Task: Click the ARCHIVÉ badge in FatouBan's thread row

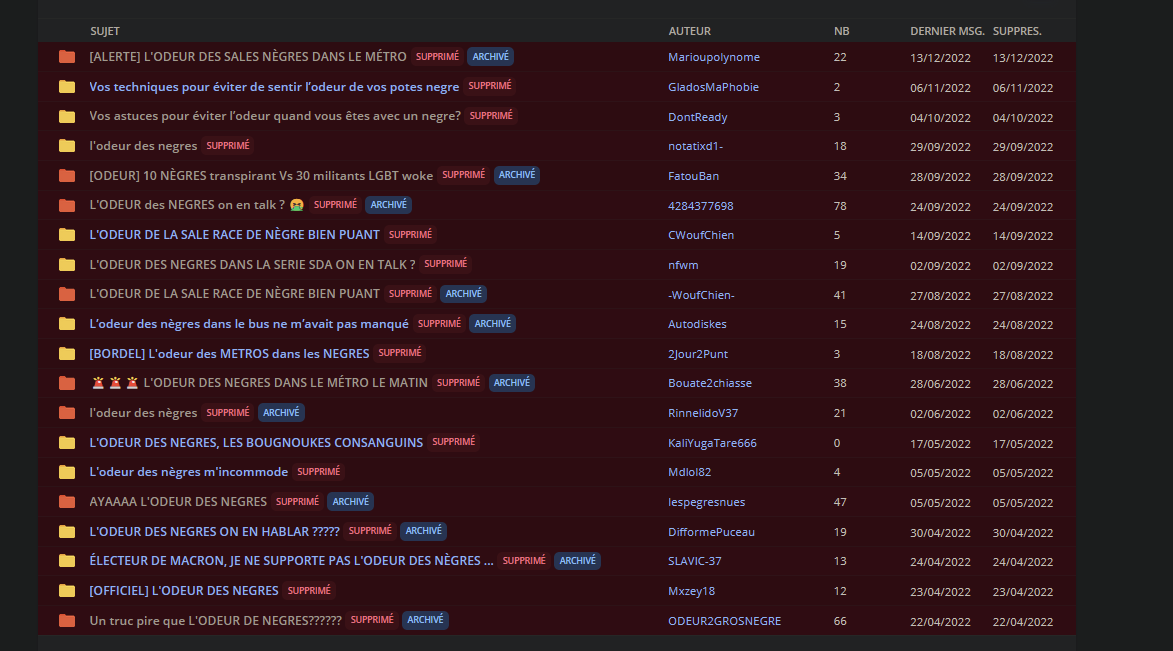Action: point(517,175)
